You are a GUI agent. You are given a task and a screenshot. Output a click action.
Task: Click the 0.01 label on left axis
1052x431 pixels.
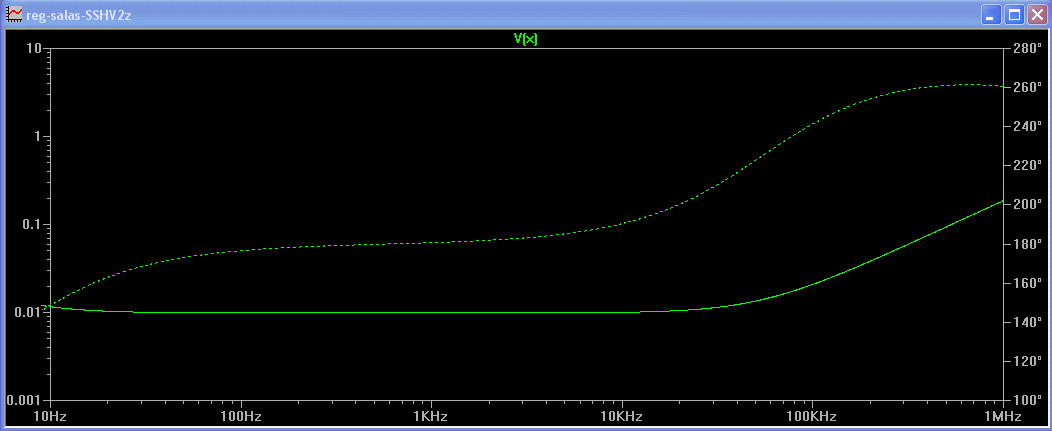pos(29,312)
